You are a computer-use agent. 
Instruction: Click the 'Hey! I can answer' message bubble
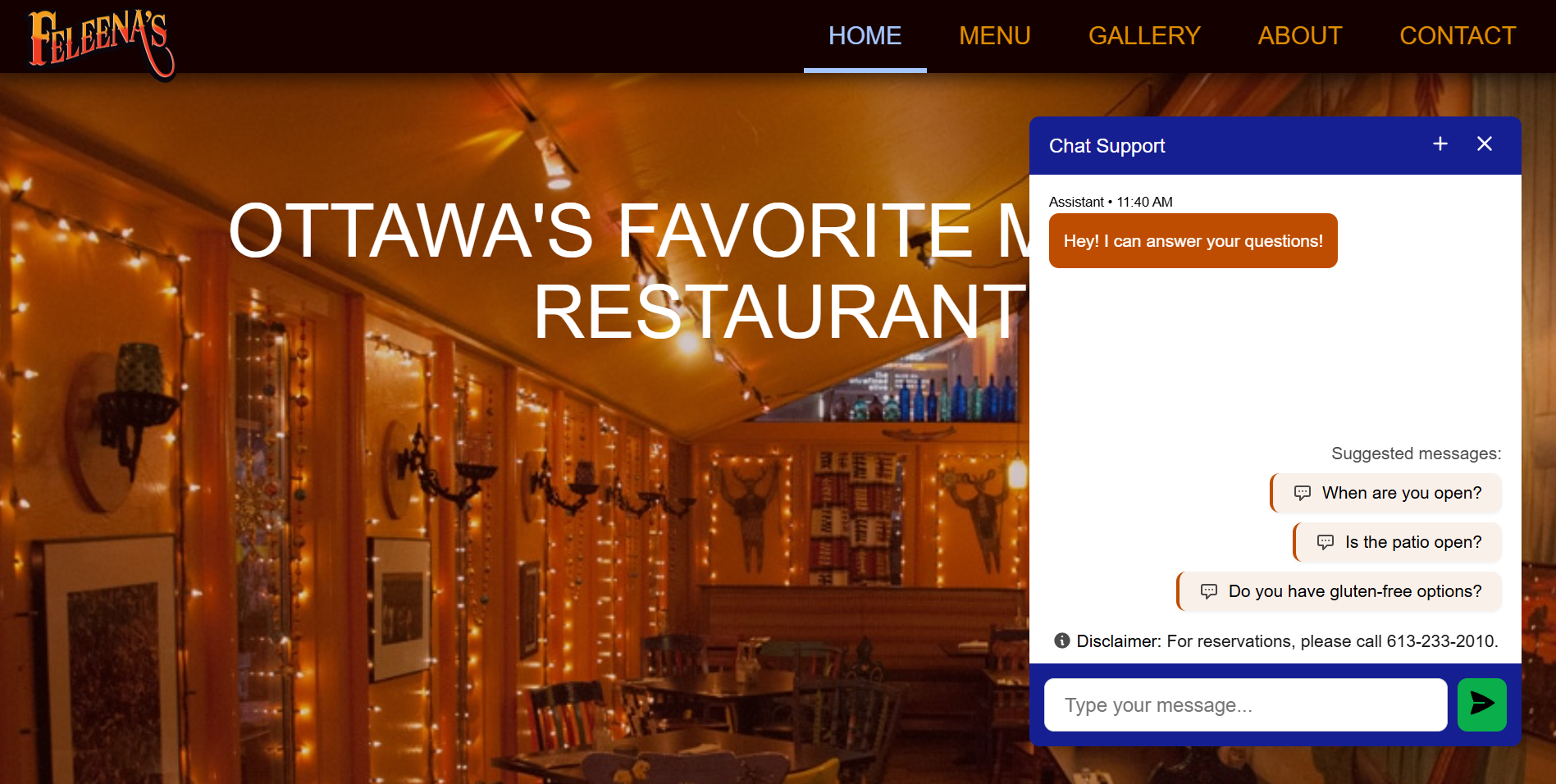pos(1193,241)
